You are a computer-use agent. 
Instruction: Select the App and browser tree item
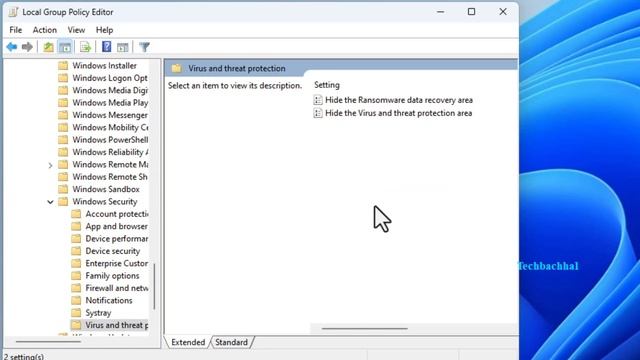[116, 226]
